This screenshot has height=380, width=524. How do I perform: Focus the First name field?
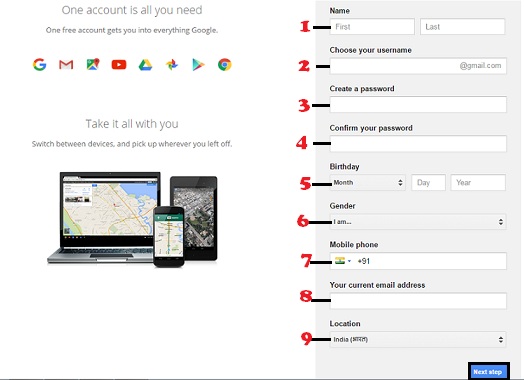point(372,27)
